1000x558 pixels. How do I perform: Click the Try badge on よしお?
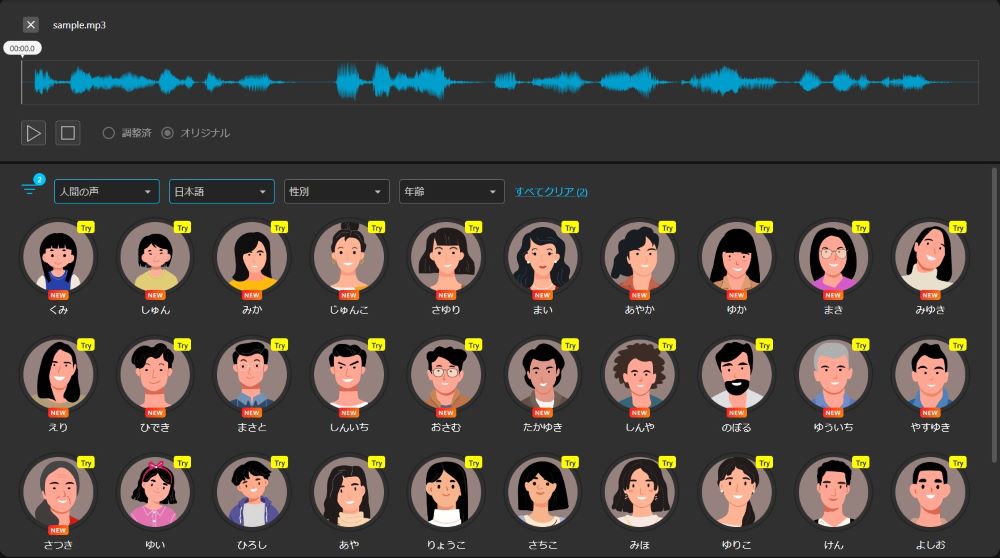tap(959, 462)
